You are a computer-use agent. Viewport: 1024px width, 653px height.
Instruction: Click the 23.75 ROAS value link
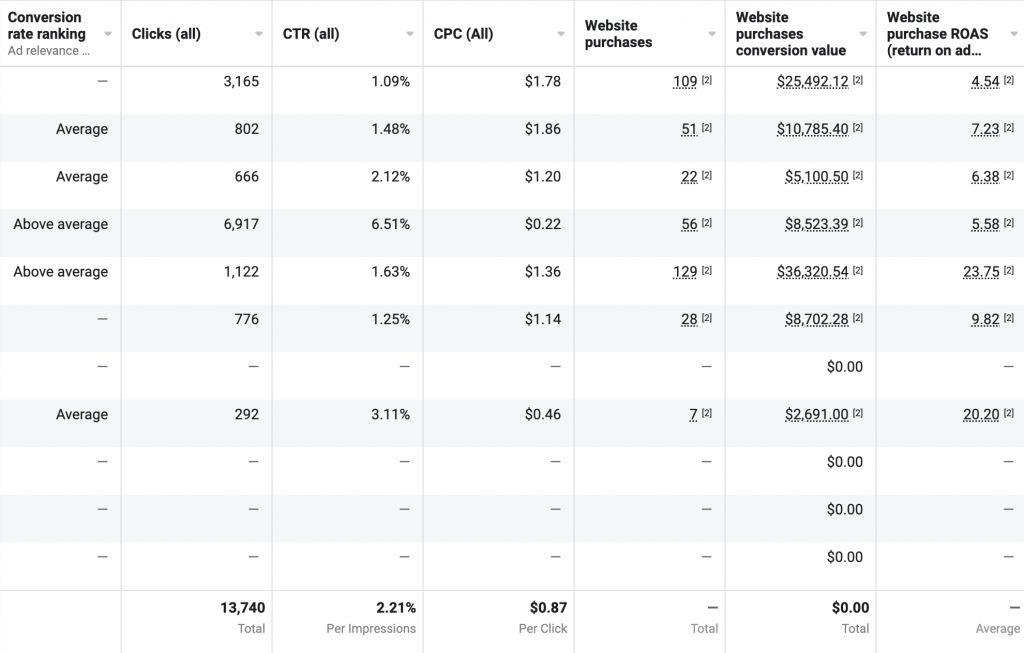tap(983, 271)
